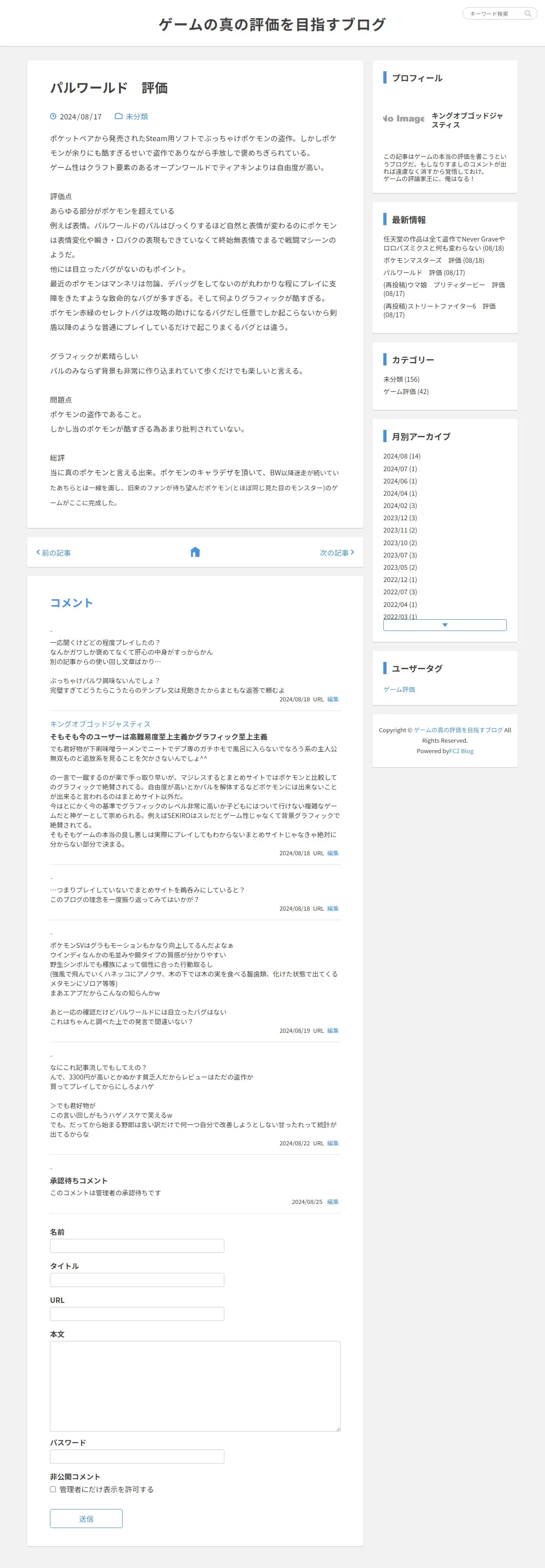Open archive 2024/04 (1)
This screenshot has height=1568, width=545.
pos(400,493)
